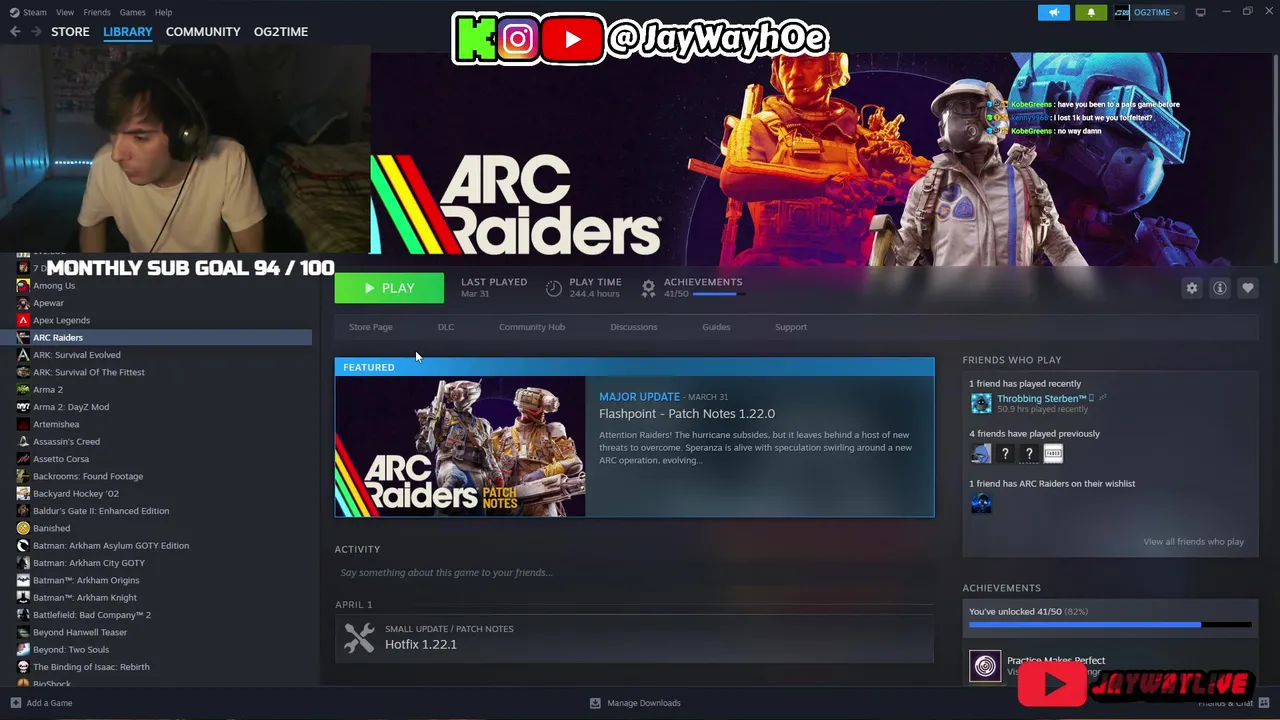Open the wishlist friend avatar
Screen dimensions: 1280x720
(x=981, y=504)
